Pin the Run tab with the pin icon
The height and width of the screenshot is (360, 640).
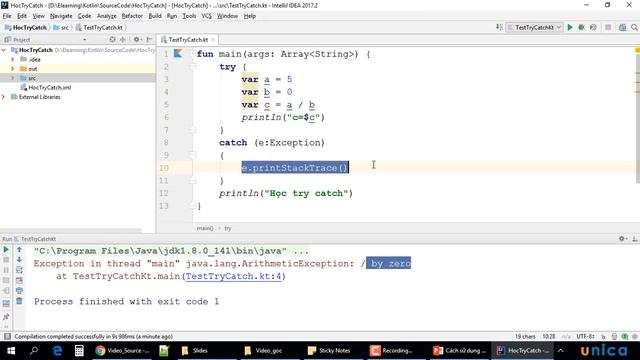pos(6,317)
